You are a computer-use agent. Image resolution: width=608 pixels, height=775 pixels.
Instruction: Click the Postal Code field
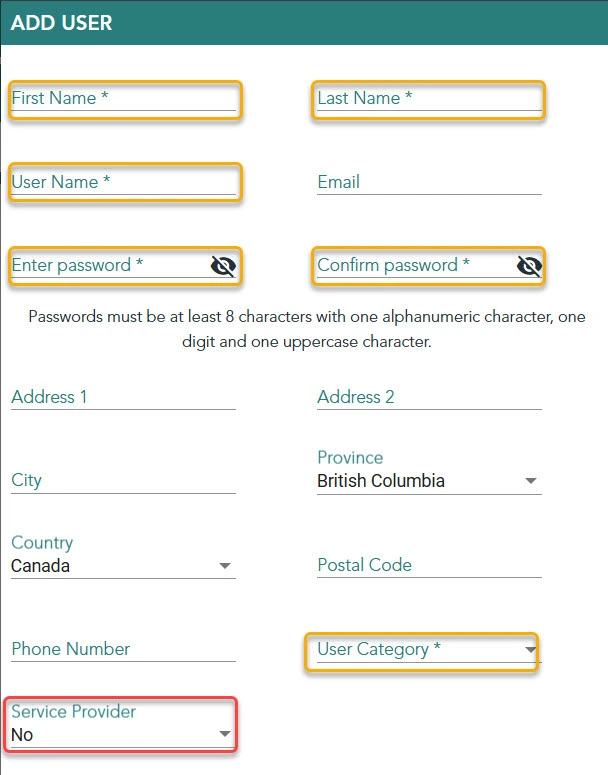point(429,566)
